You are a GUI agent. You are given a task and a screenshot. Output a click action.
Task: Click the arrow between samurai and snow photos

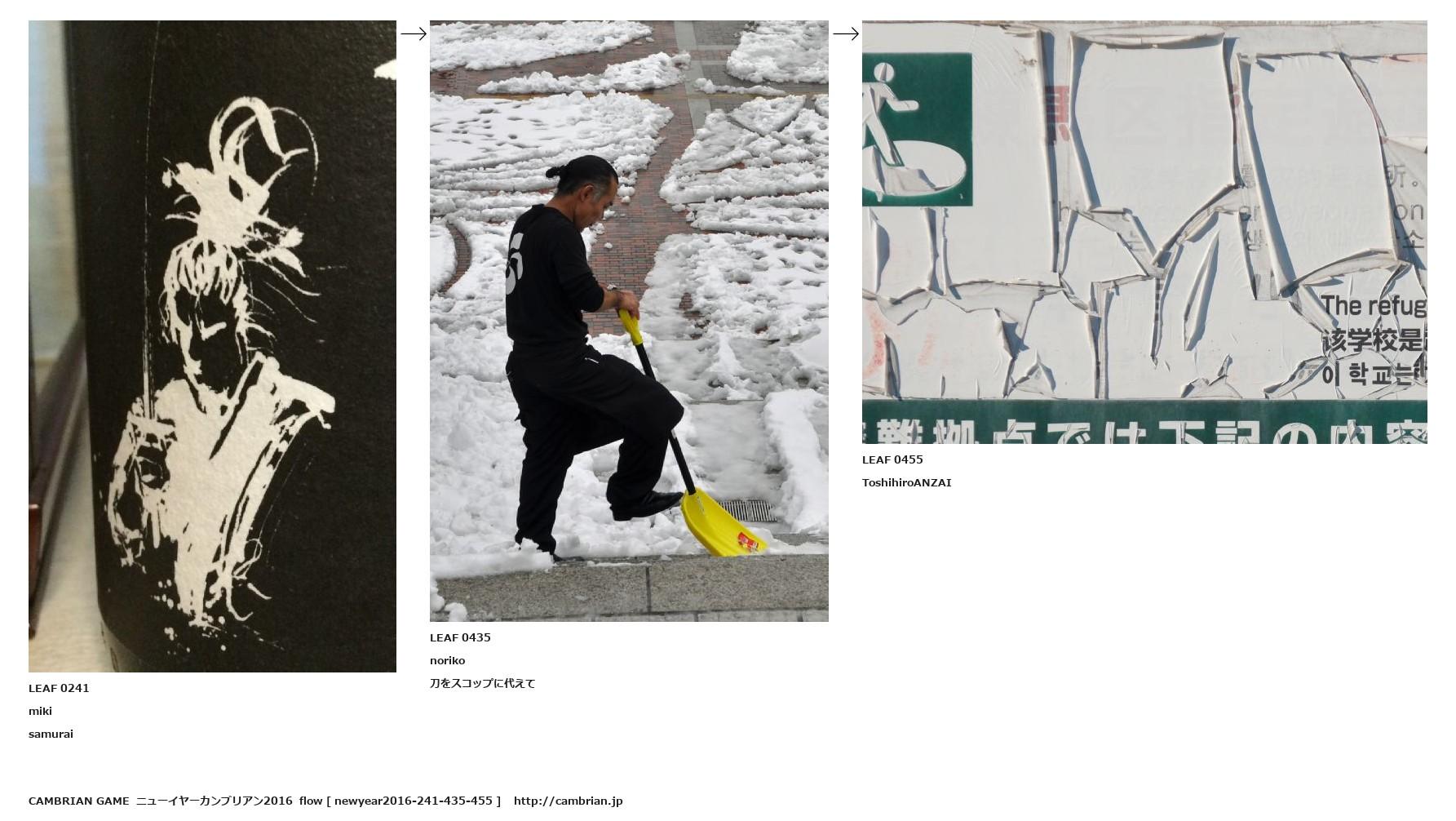(414, 33)
